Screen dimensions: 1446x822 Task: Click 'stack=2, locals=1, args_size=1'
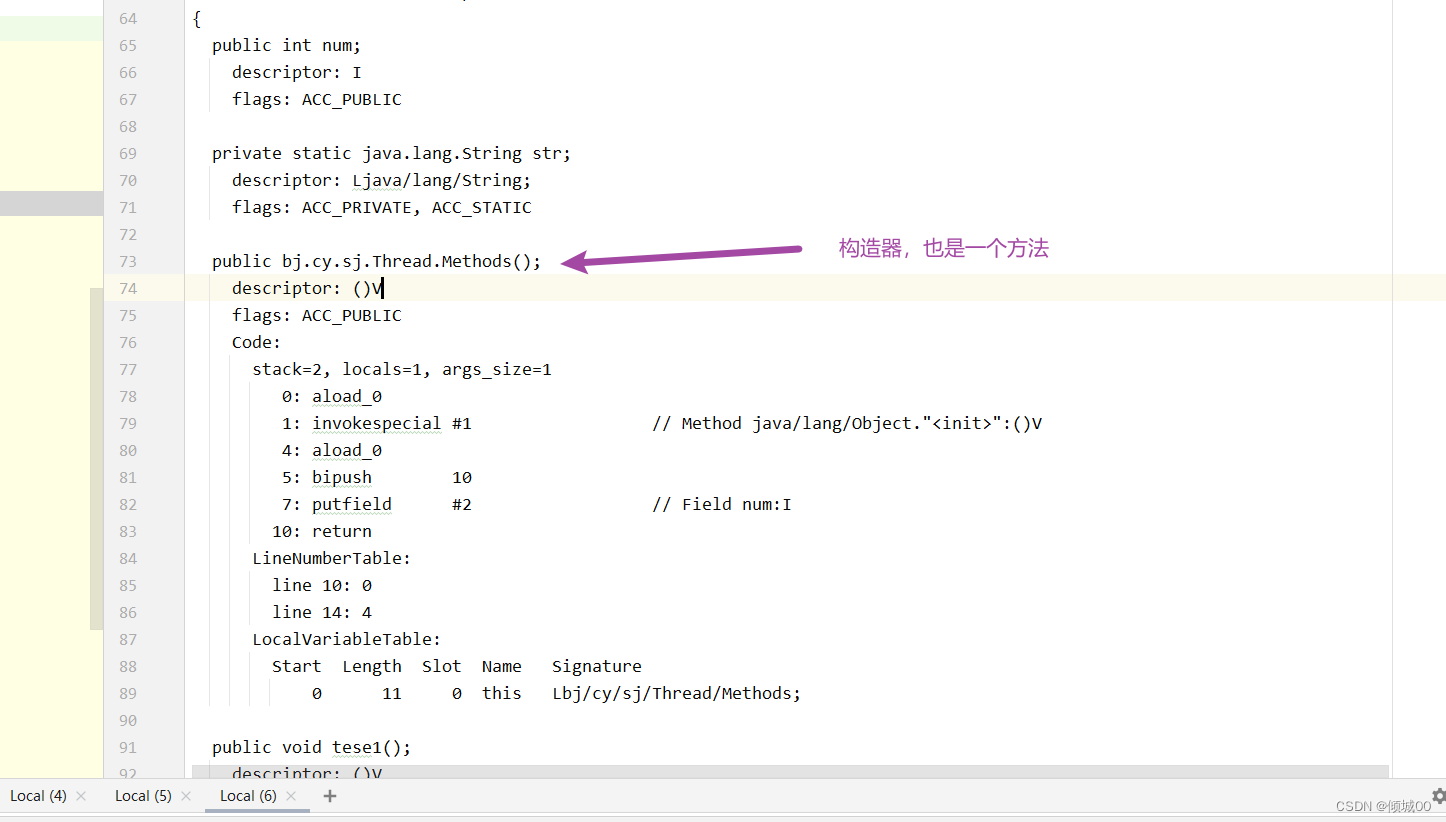pyautogui.click(x=402, y=369)
